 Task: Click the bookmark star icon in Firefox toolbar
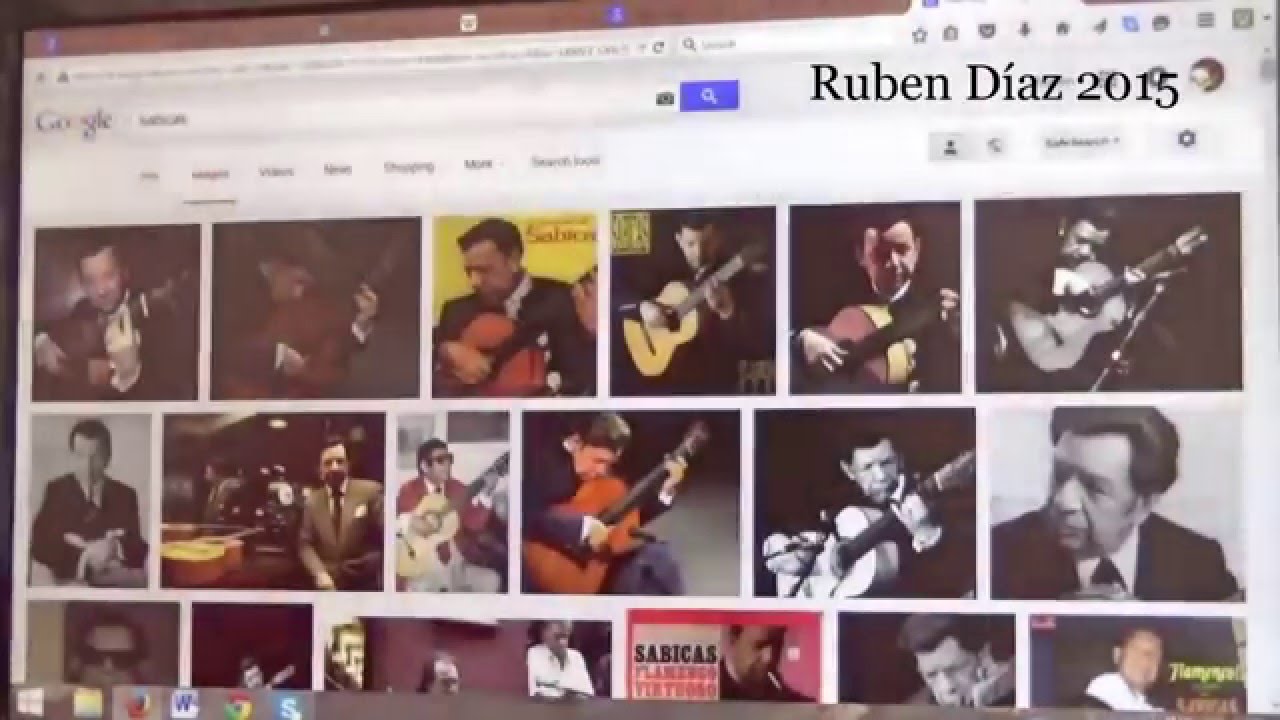920,34
